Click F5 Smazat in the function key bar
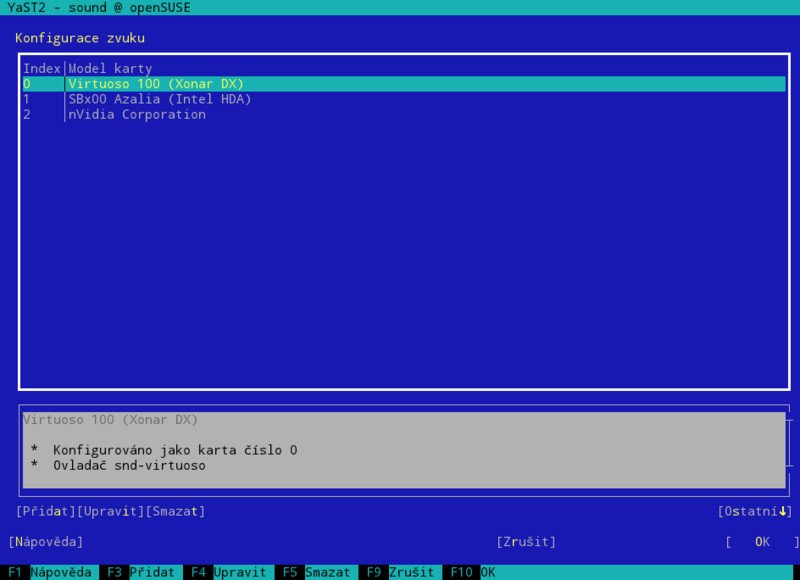Image resolution: width=800 pixels, height=580 pixels. (317, 572)
